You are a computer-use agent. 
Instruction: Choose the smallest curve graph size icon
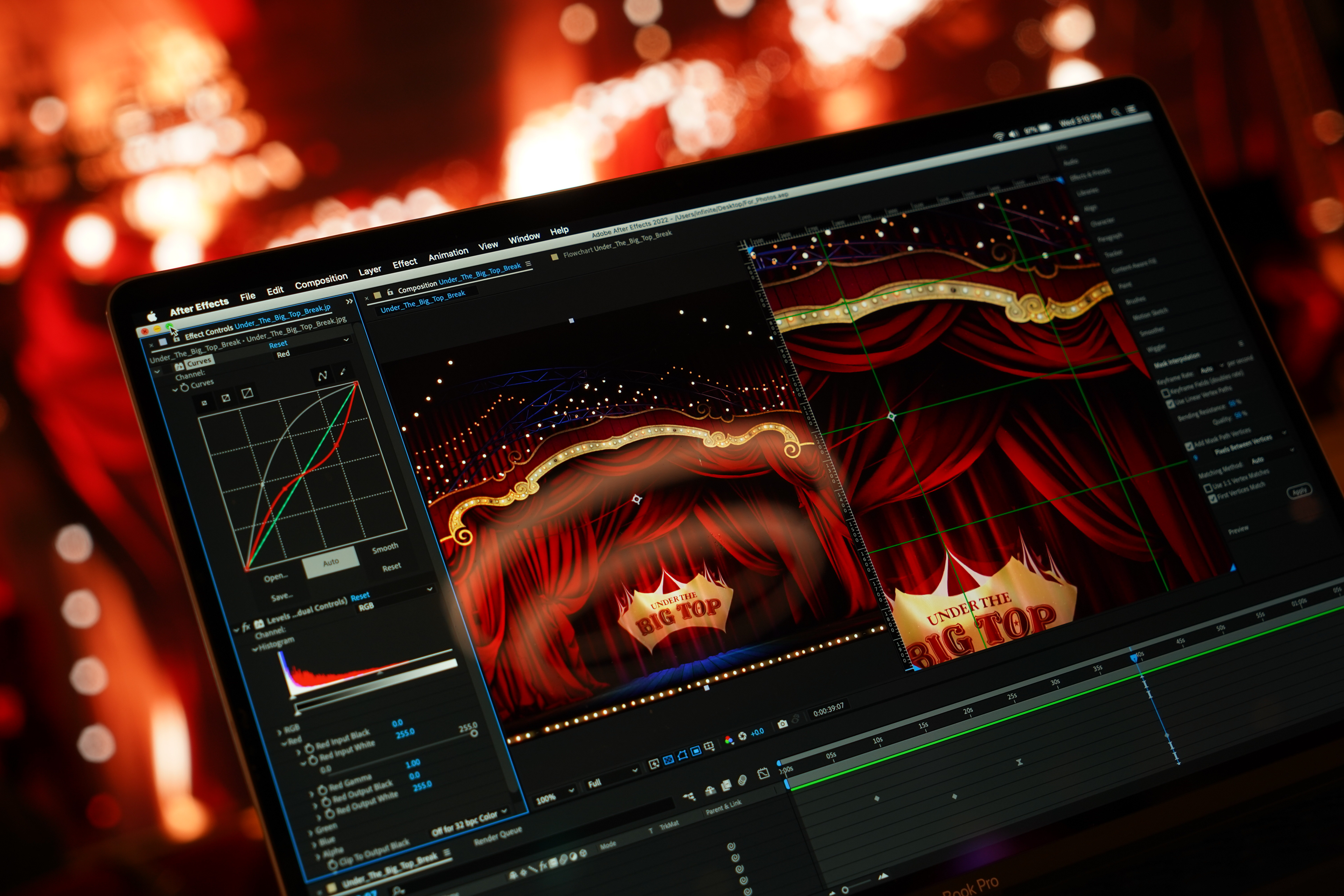click(x=204, y=403)
